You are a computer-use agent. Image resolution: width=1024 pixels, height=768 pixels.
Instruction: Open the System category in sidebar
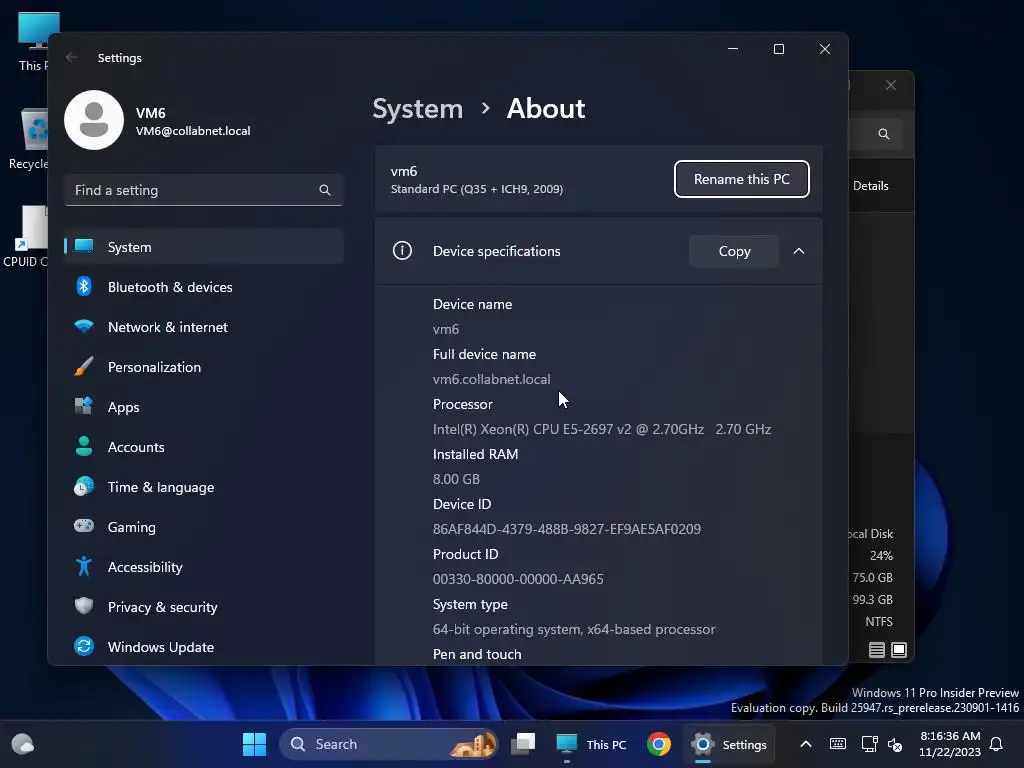click(x=204, y=247)
